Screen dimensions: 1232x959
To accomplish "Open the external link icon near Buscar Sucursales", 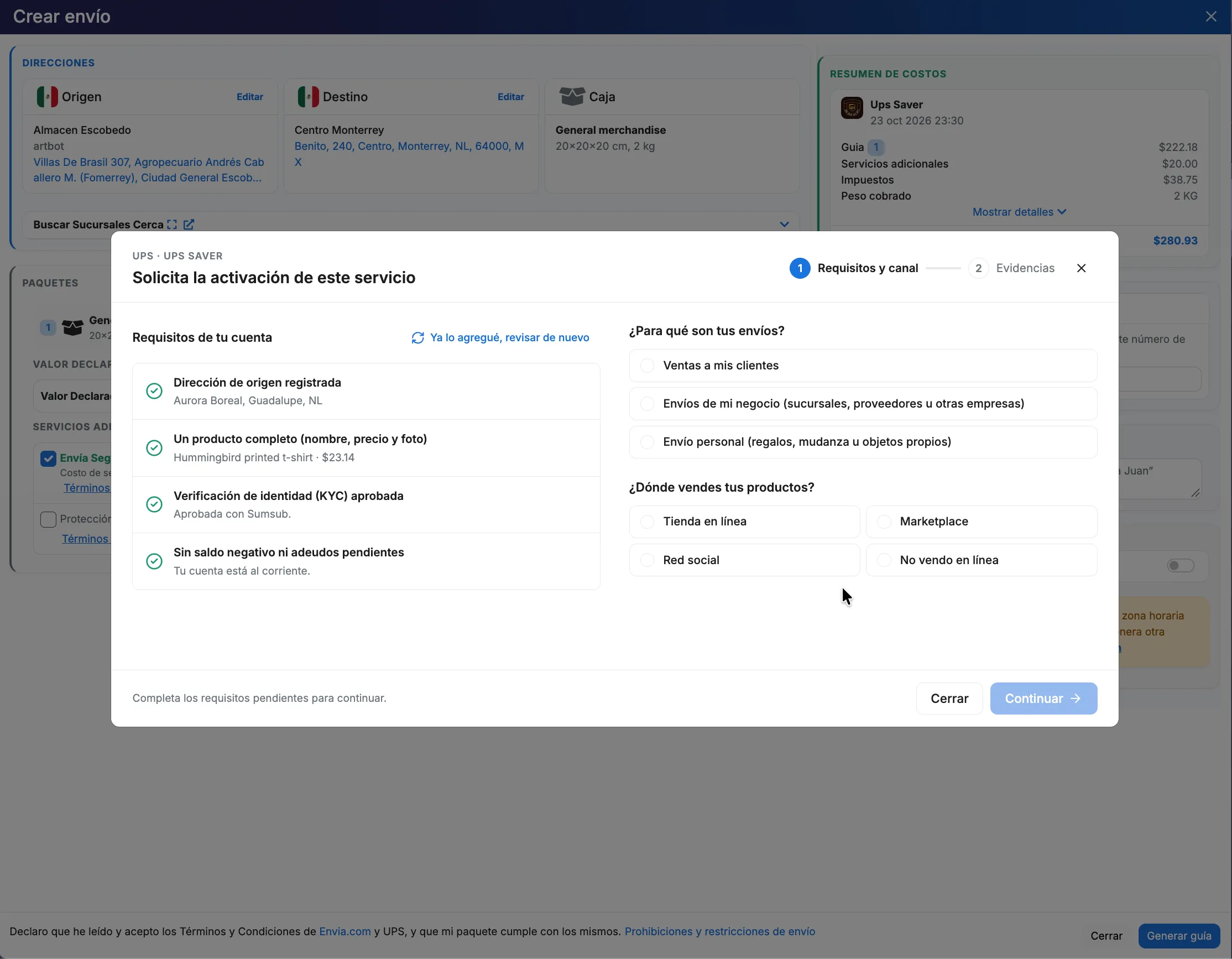I will click(x=189, y=225).
